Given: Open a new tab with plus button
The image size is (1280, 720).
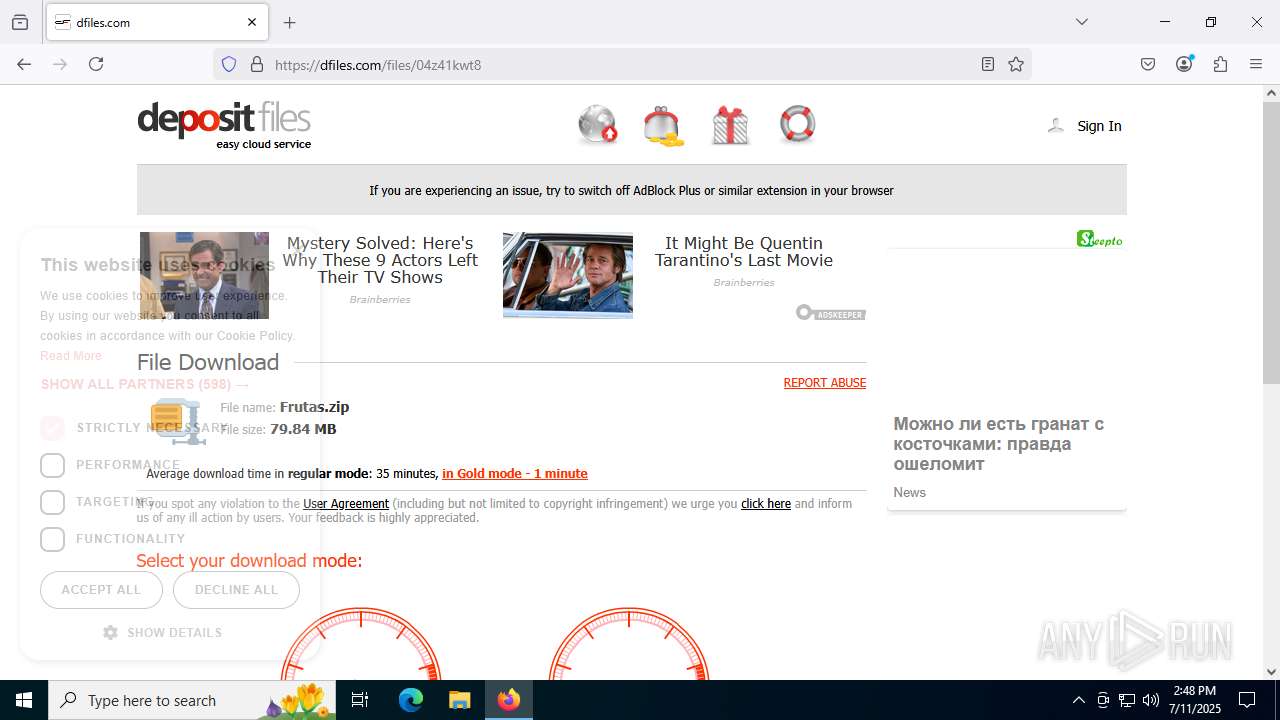Looking at the screenshot, I should pyautogui.click(x=290, y=22).
